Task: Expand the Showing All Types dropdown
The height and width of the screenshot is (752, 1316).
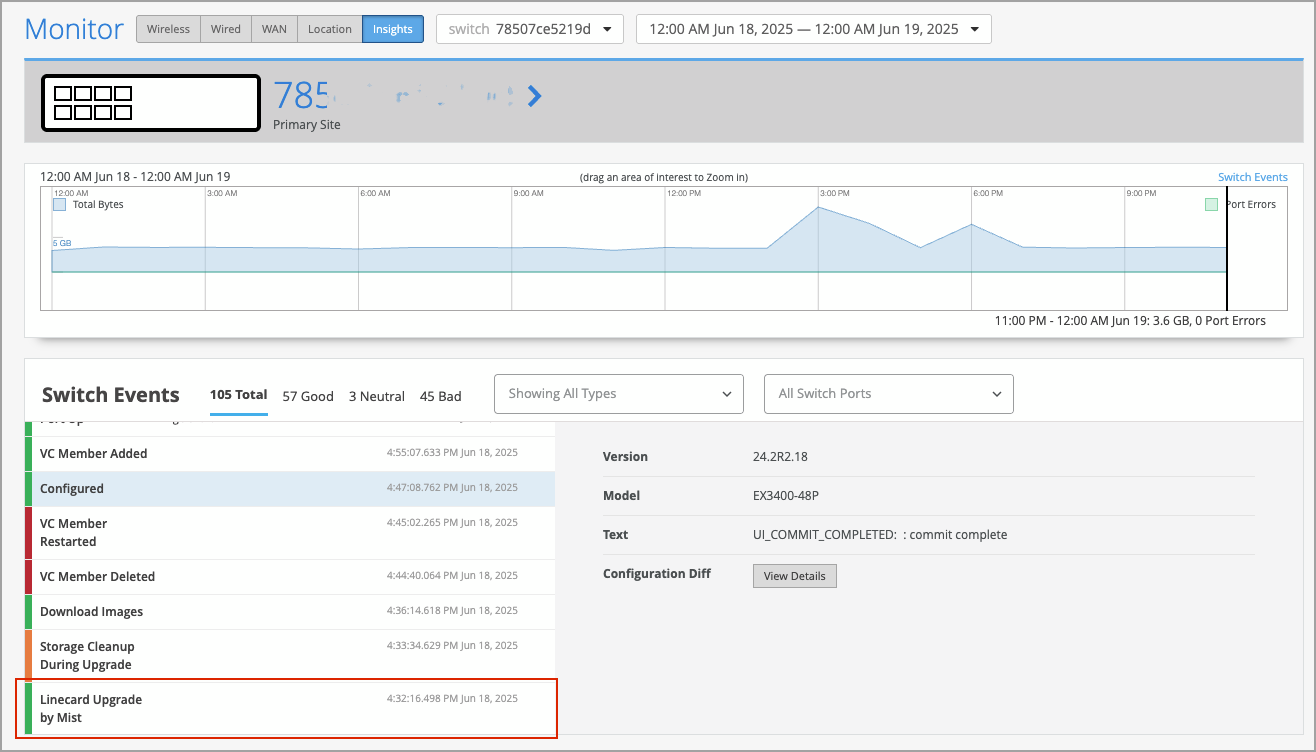Action: click(x=619, y=394)
